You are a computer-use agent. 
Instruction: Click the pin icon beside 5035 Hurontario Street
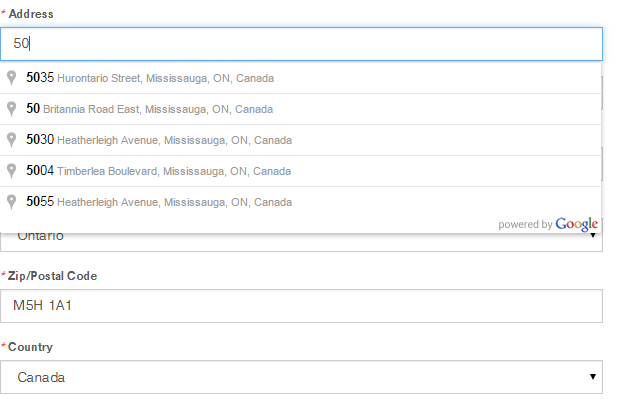12,78
